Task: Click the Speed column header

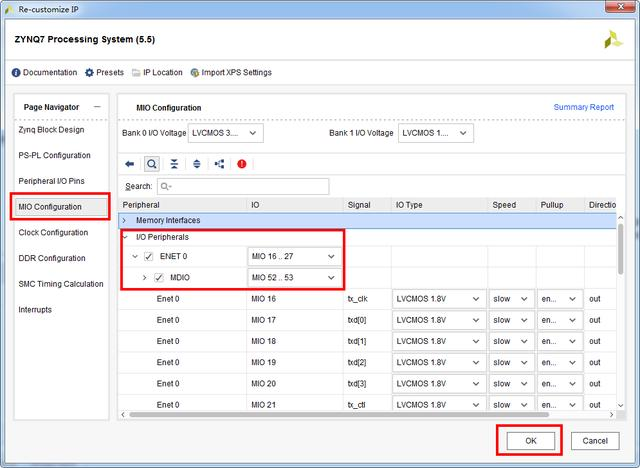Action: pyautogui.click(x=512, y=205)
